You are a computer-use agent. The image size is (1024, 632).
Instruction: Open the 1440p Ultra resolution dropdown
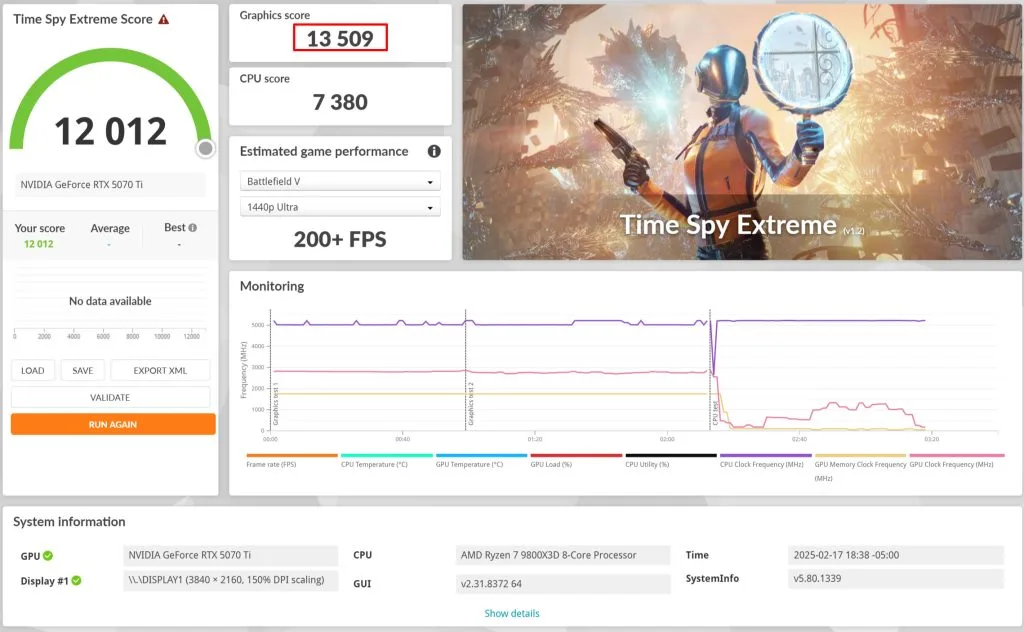340,207
